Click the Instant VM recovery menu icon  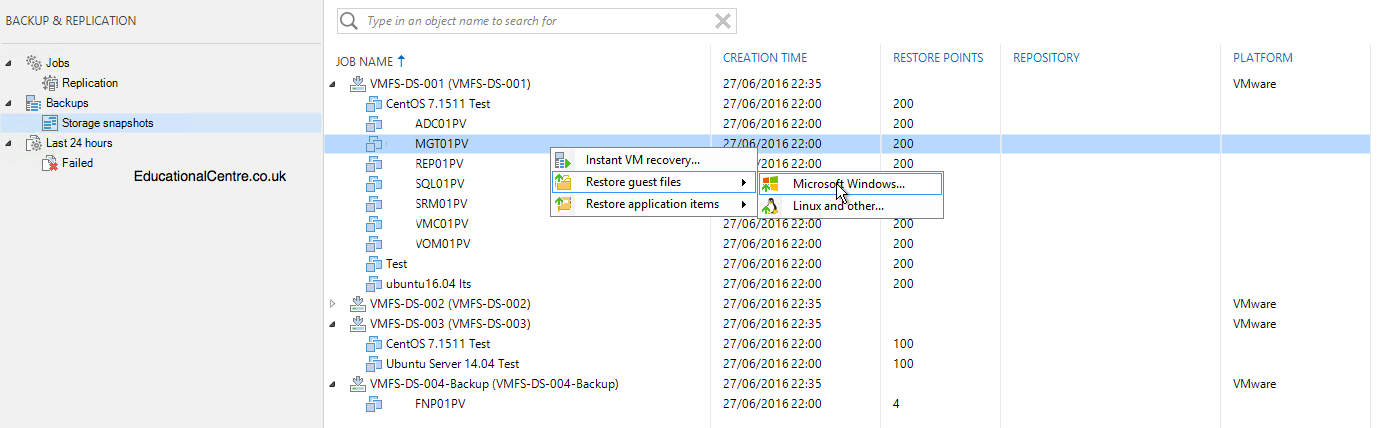[564, 160]
